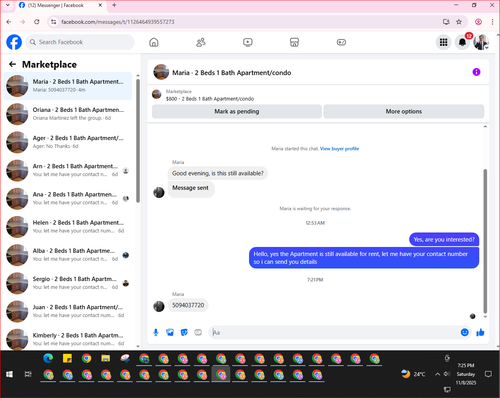
Task: Open Kimberly conversation in the list
Action: coord(68,339)
